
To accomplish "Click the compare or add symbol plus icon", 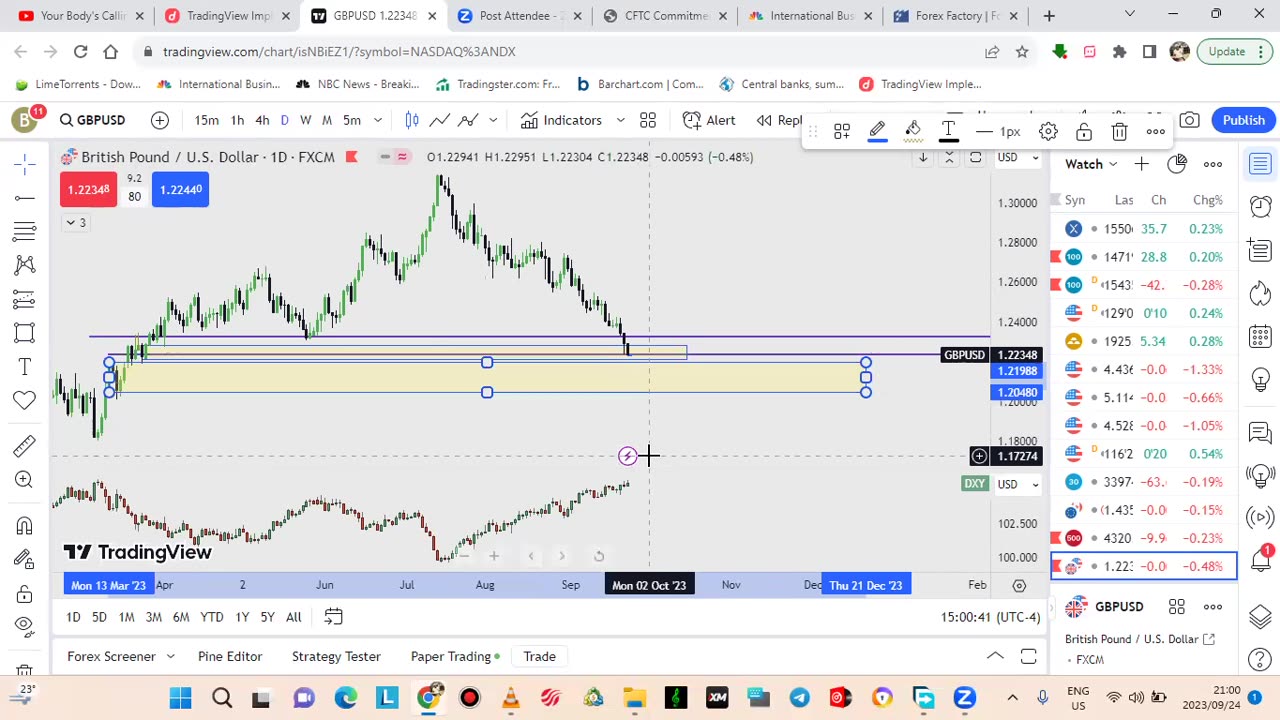I will pos(160,120).
